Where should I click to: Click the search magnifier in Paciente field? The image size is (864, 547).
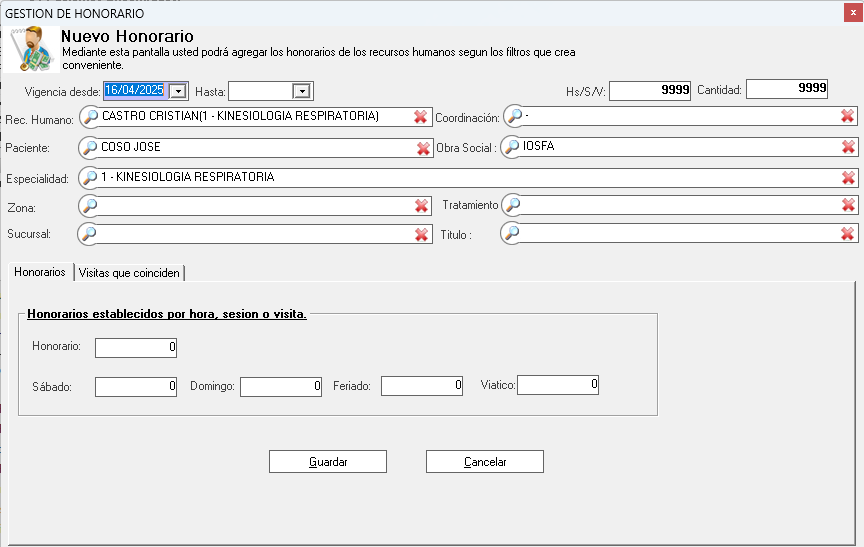[90, 148]
